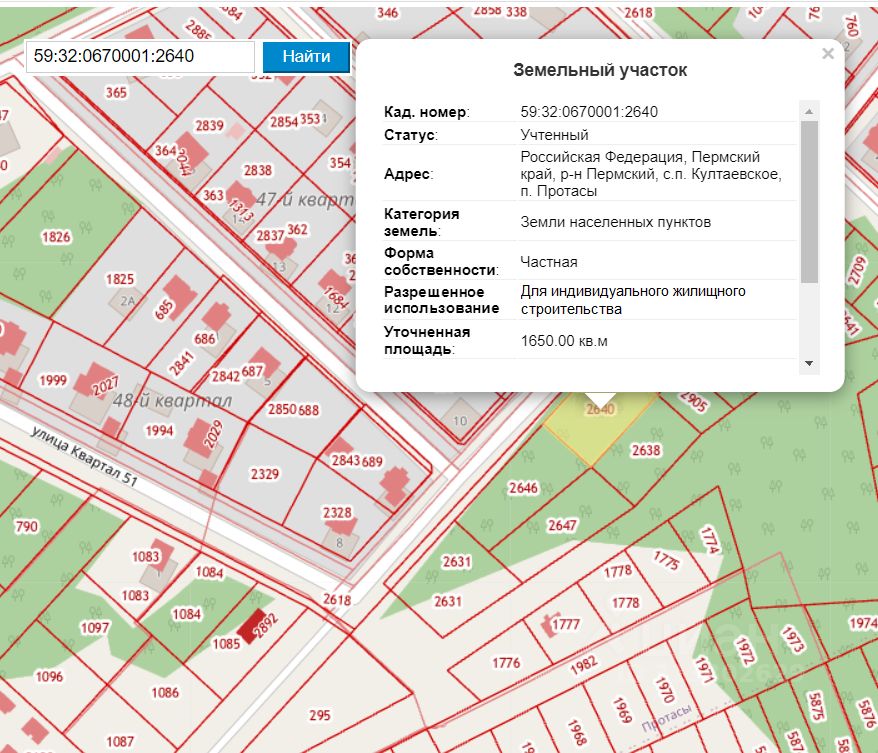This screenshot has height=753, width=878.
Task: Click the ownership value Частная
Action: click(549, 262)
